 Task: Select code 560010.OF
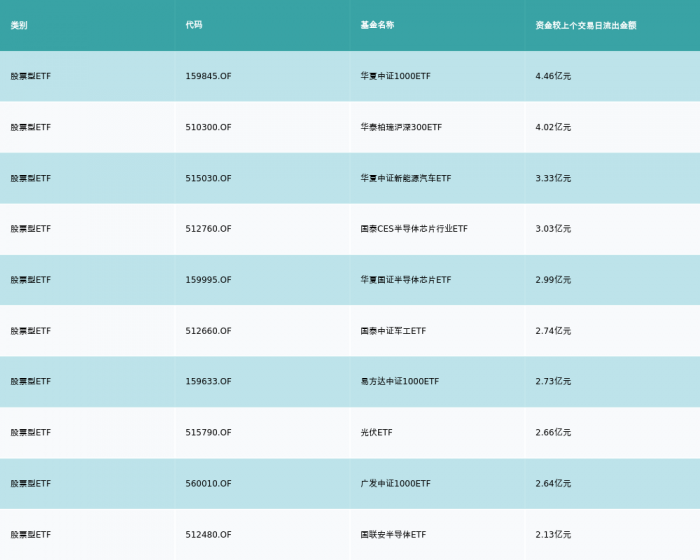pos(208,484)
